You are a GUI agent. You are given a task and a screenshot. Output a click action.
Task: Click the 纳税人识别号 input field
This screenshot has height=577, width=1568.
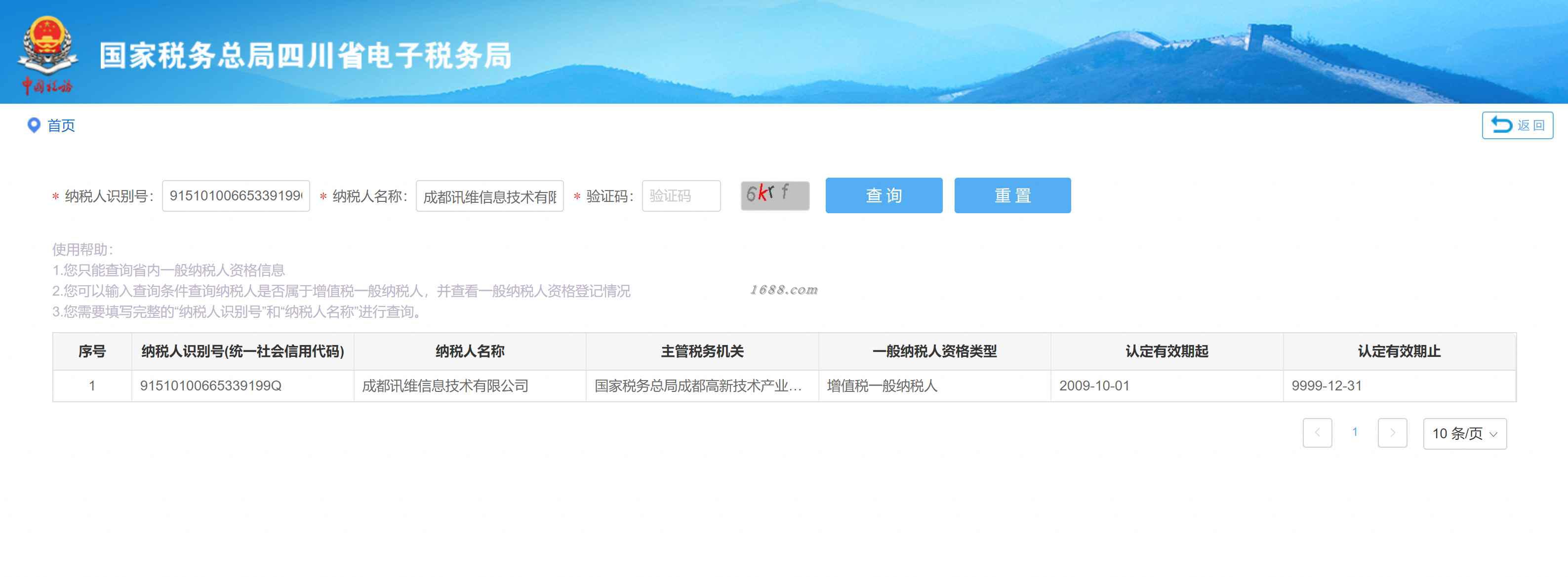pos(236,196)
